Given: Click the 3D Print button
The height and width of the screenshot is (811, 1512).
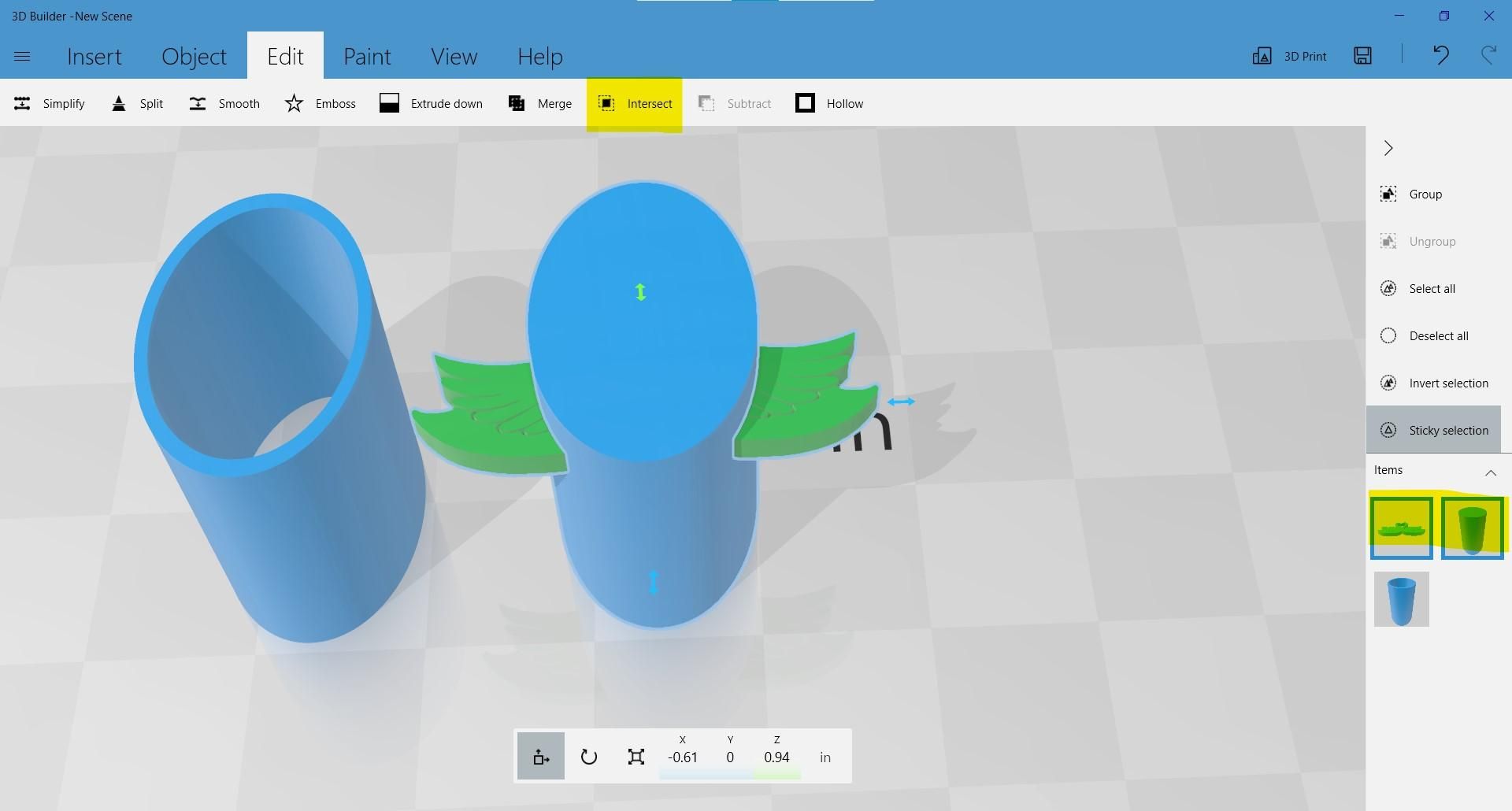Looking at the screenshot, I should (x=1290, y=56).
